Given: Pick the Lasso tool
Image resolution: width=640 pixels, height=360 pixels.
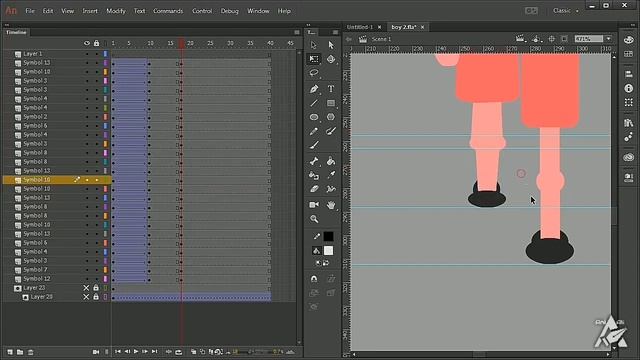Looking at the screenshot, I should [x=313, y=73].
